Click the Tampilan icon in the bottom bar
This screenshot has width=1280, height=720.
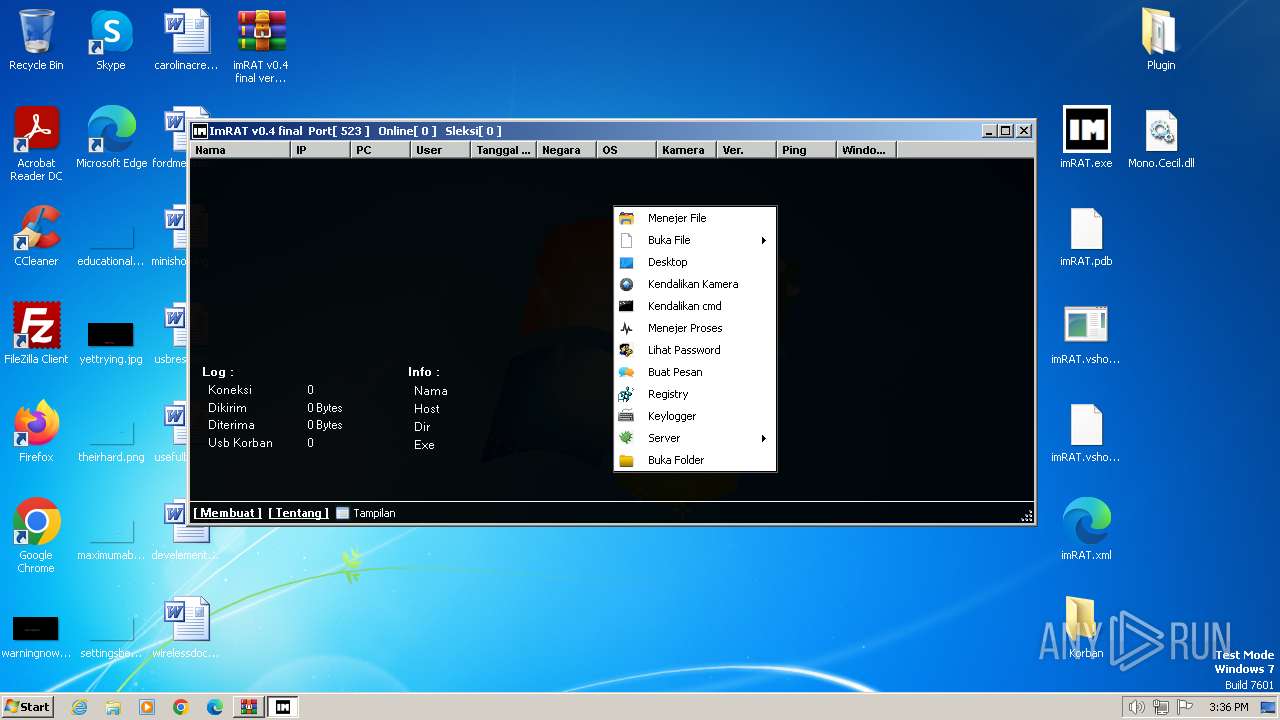(x=343, y=513)
